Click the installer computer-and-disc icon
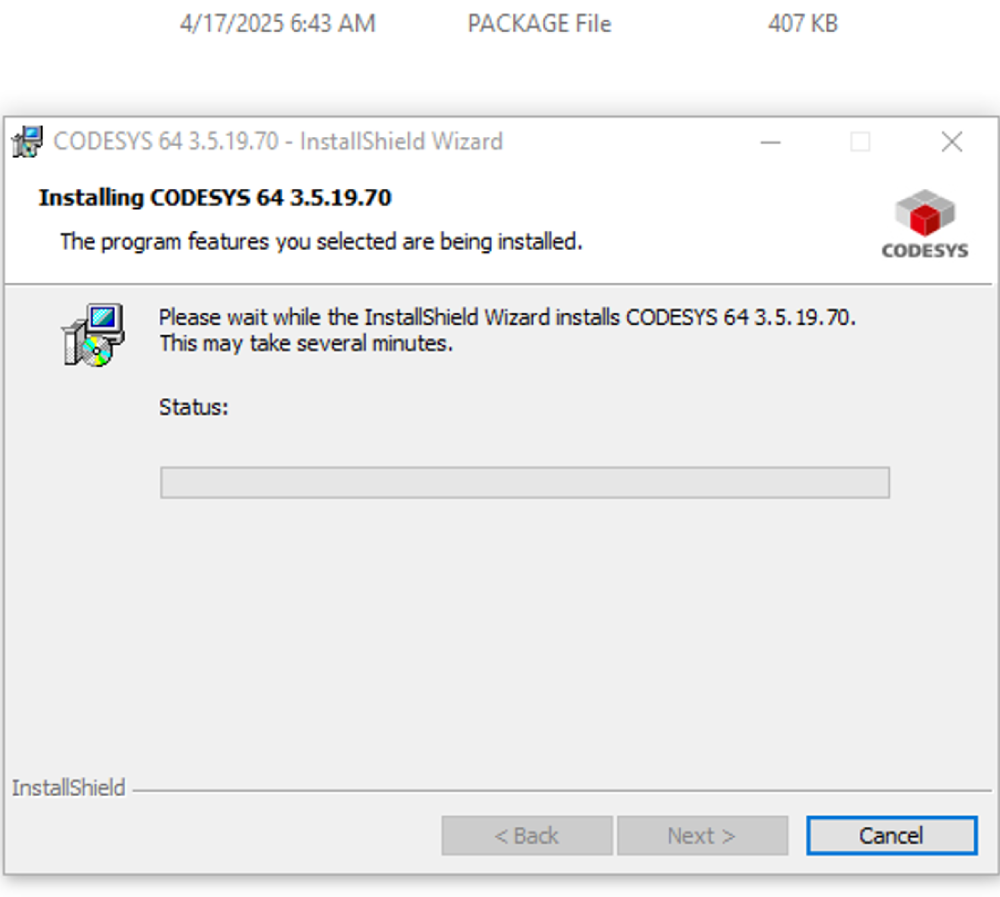 (x=93, y=334)
